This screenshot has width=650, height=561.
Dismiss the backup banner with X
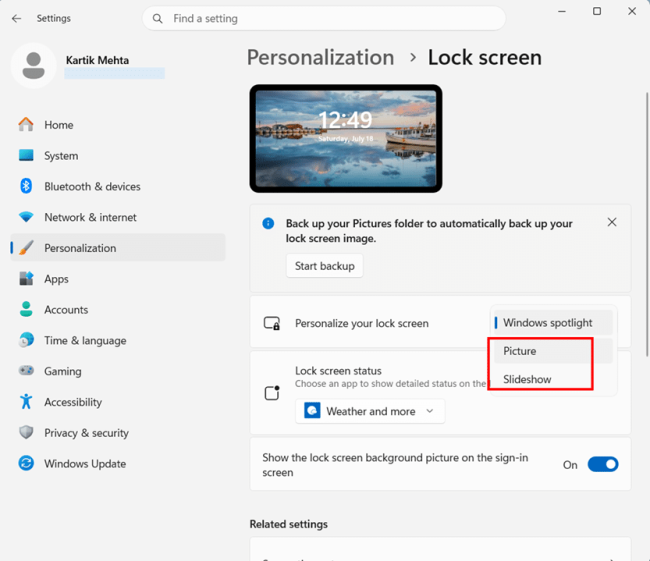pyautogui.click(x=612, y=222)
